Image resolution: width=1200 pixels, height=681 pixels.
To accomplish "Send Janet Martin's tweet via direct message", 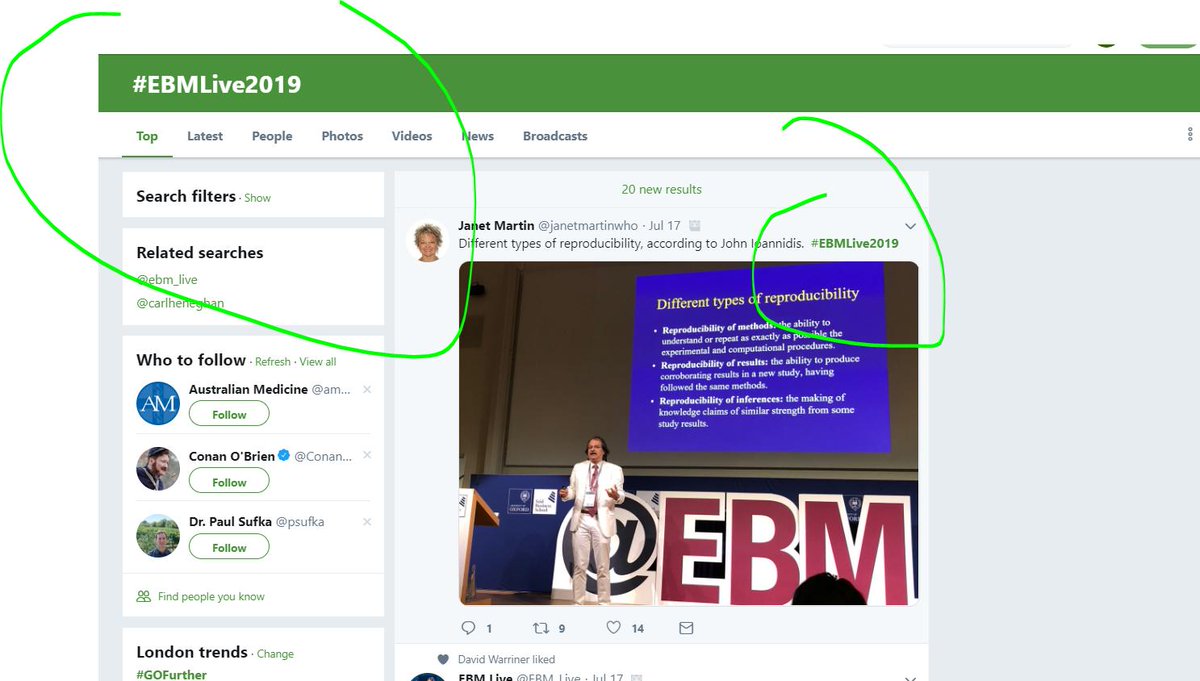I will pyautogui.click(x=686, y=628).
